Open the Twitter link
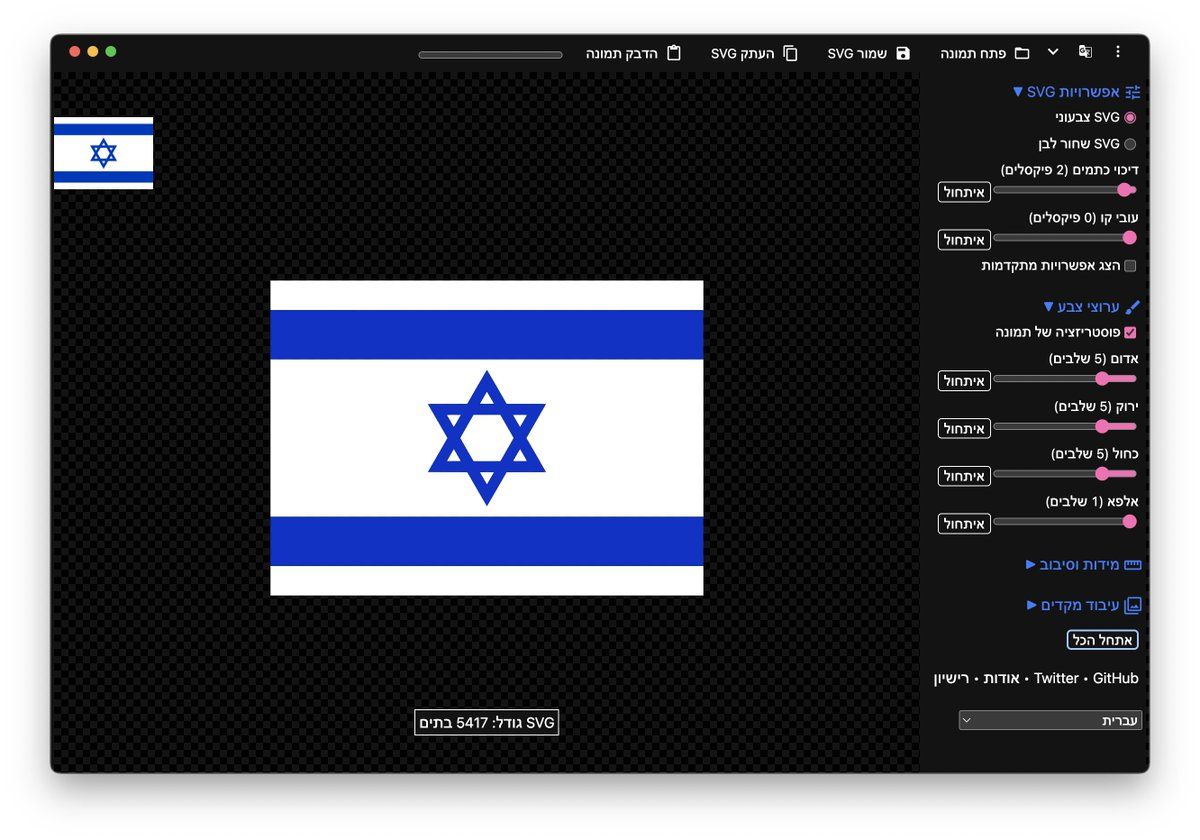This screenshot has height=840, width=1200. point(1056,678)
